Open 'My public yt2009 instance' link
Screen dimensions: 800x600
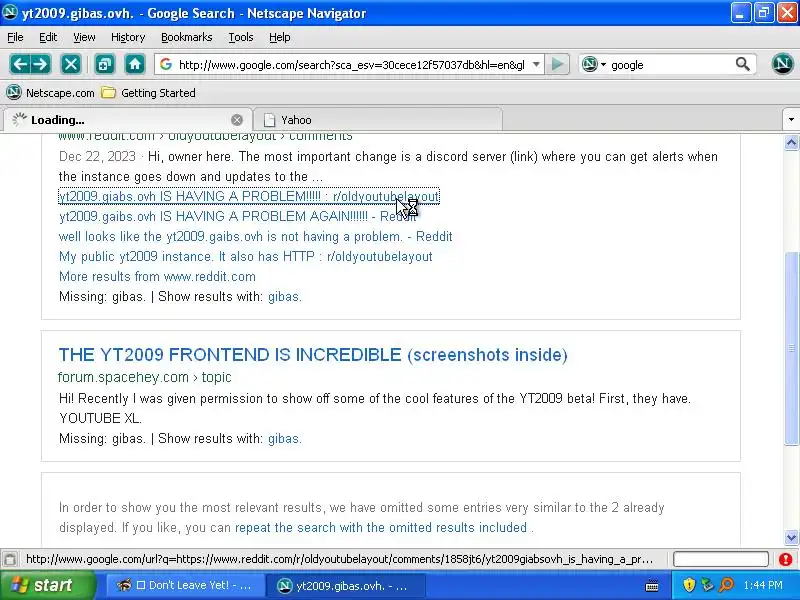(246, 257)
